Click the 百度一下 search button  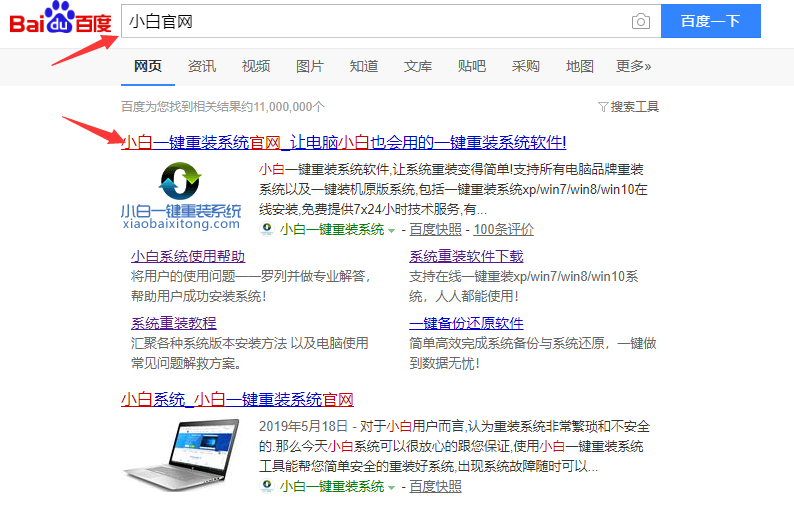(710, 21)
